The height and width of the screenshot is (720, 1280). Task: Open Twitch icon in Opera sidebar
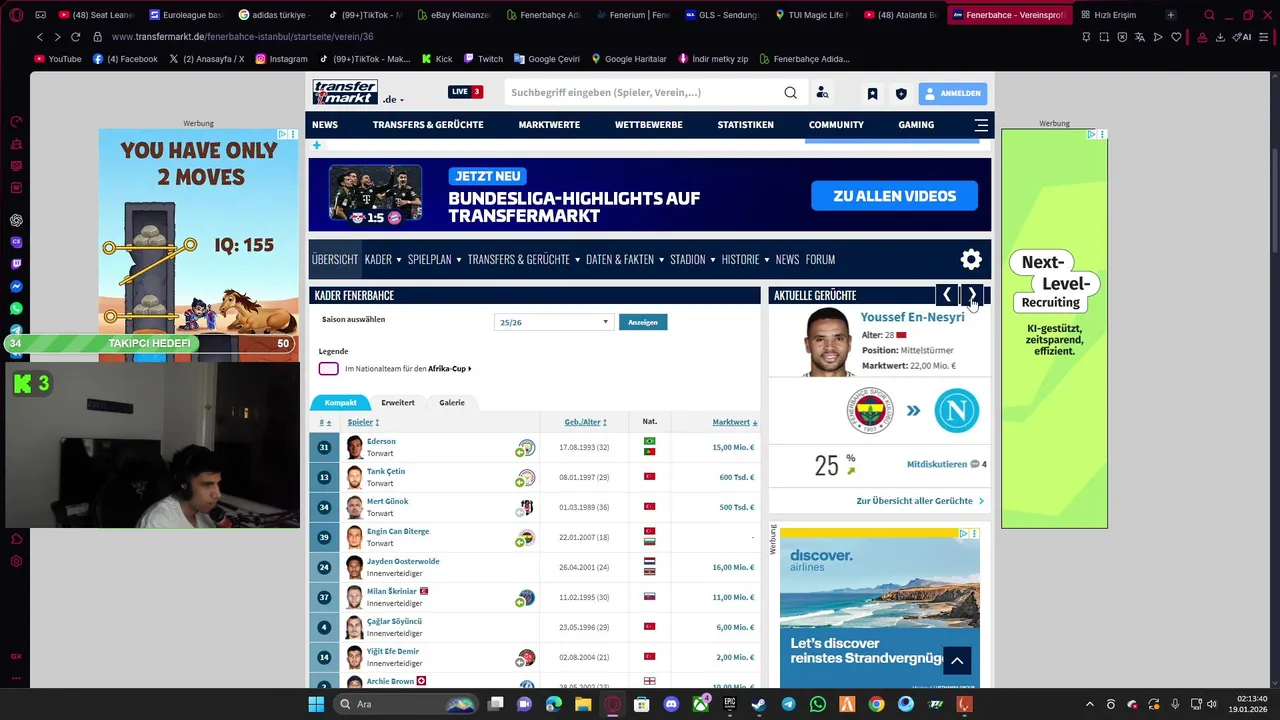point(16,264)
